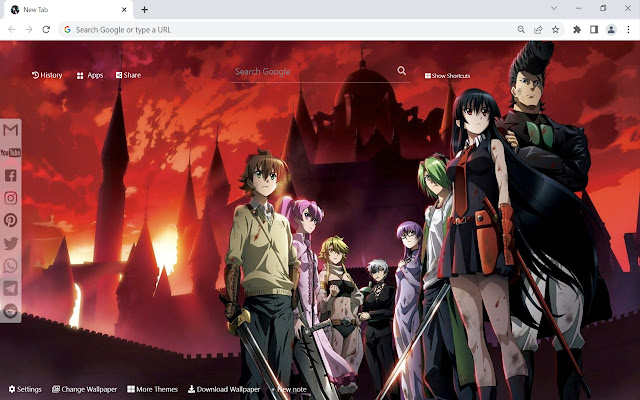Viewport: 640px width, 400px height.
Task: Go forward in browser history
Action: pyautogui.click(x=29, y=29)
